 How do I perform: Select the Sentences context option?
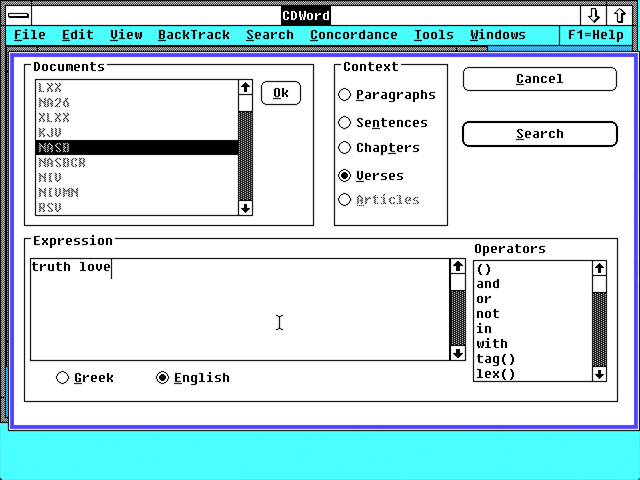coord(383,122)
